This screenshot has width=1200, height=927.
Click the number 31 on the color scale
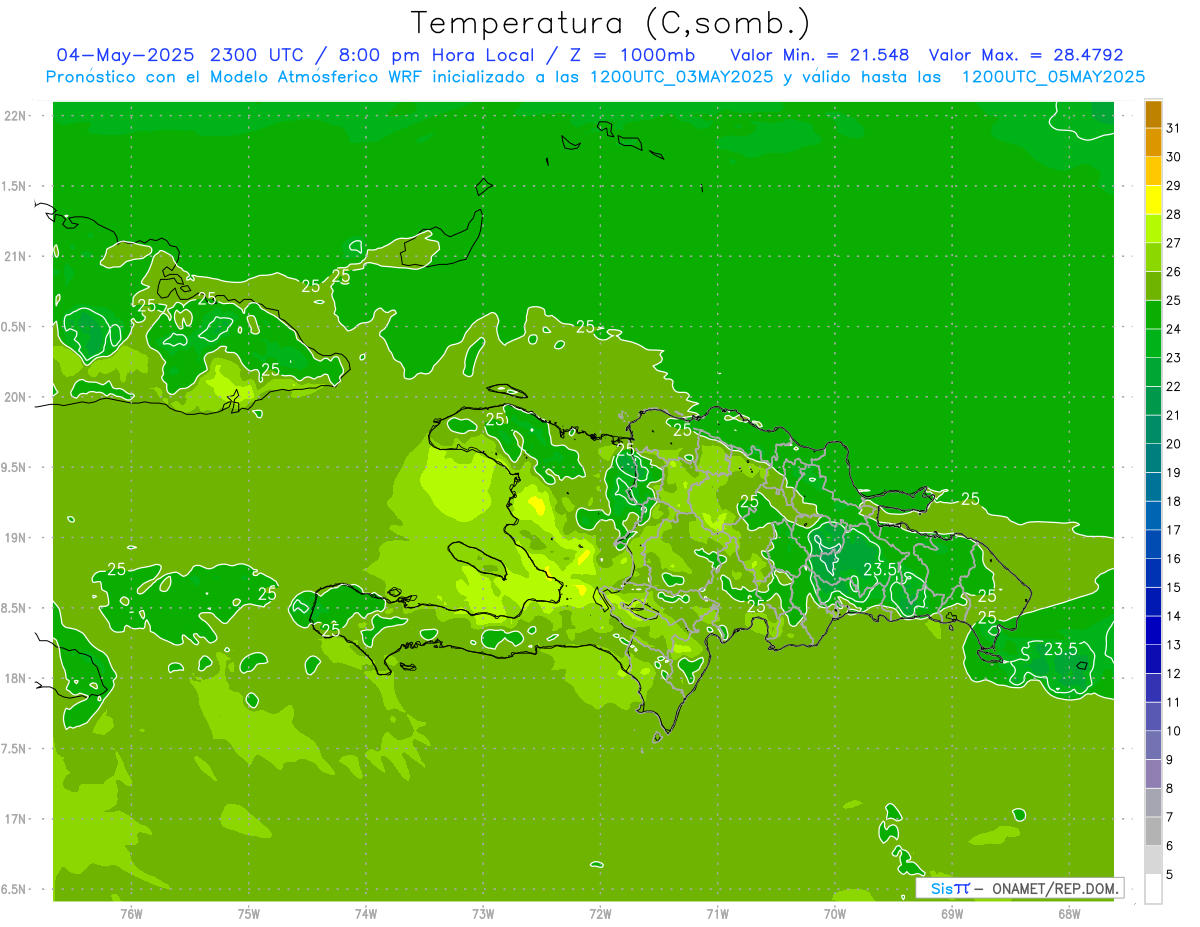point(1174,128)
